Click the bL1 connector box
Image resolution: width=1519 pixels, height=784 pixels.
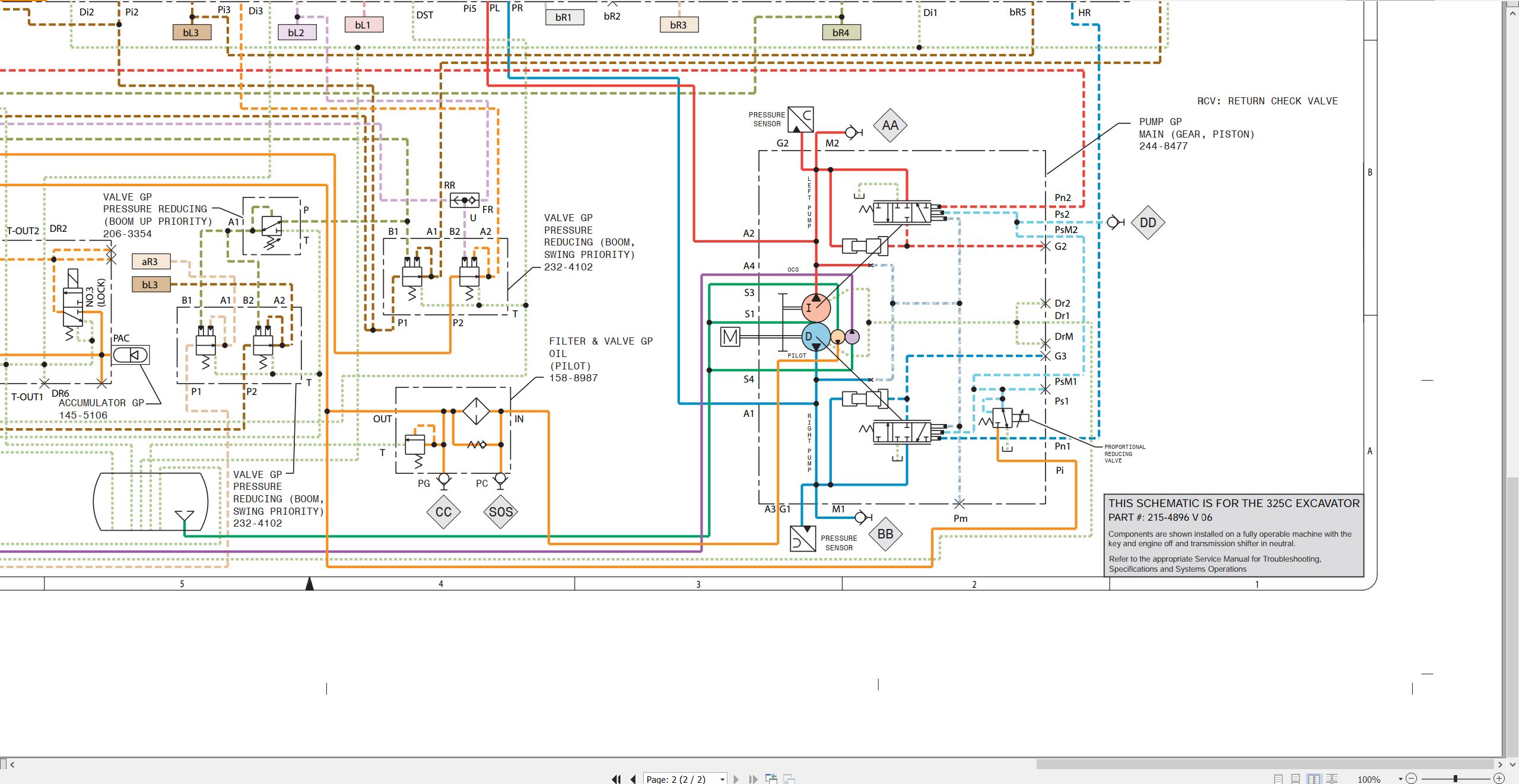pos(364,25)
